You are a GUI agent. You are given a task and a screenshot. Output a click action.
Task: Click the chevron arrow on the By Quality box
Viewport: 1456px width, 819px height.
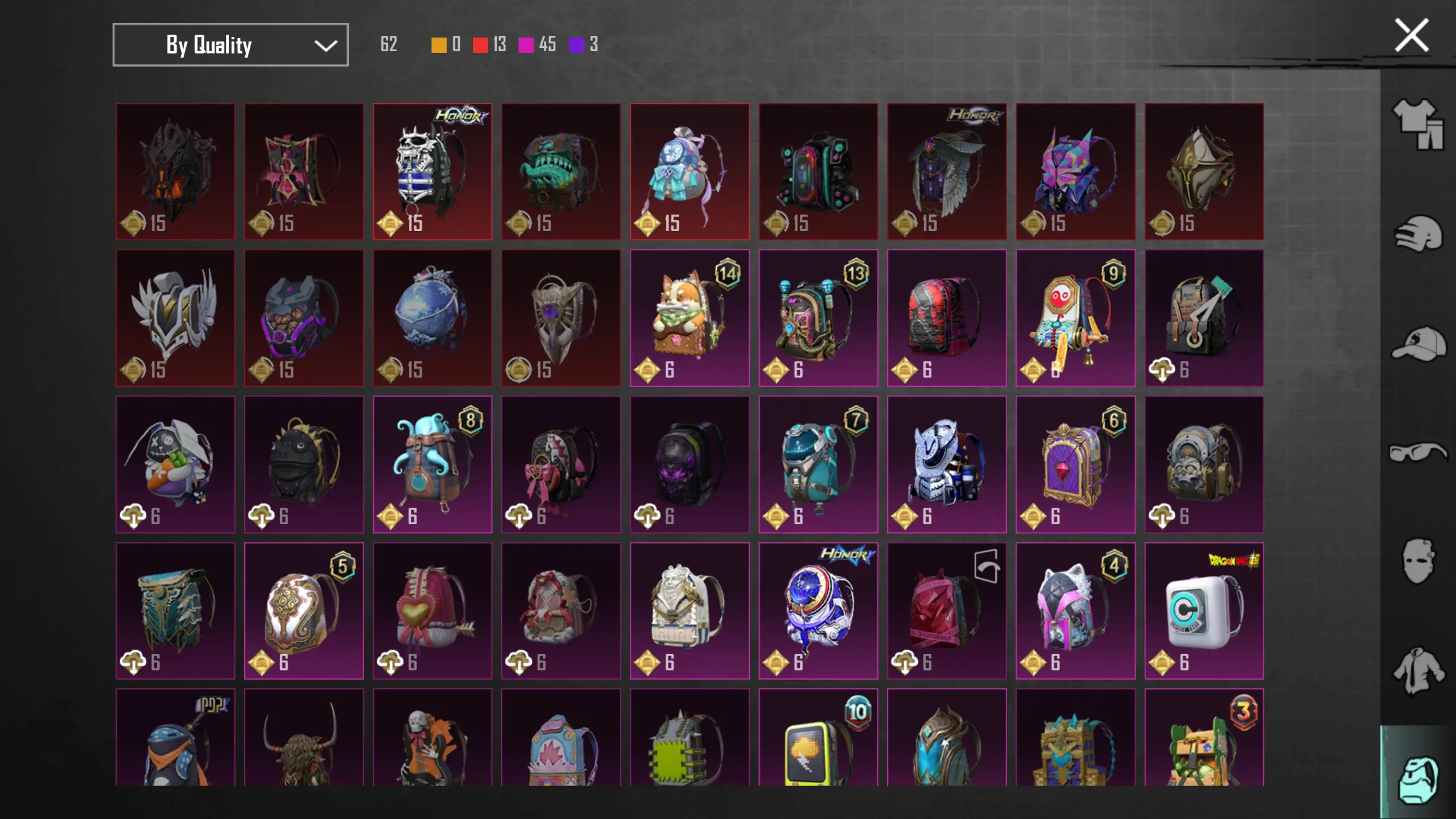(x=325, y=46)
